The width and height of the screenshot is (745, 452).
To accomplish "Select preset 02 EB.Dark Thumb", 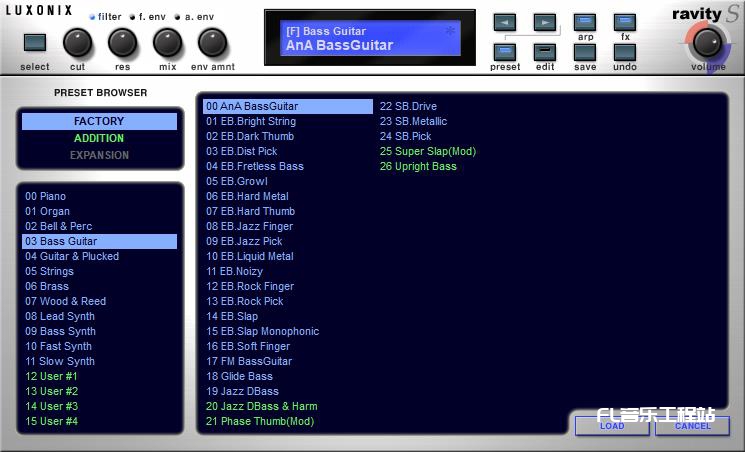I will 288,136.
